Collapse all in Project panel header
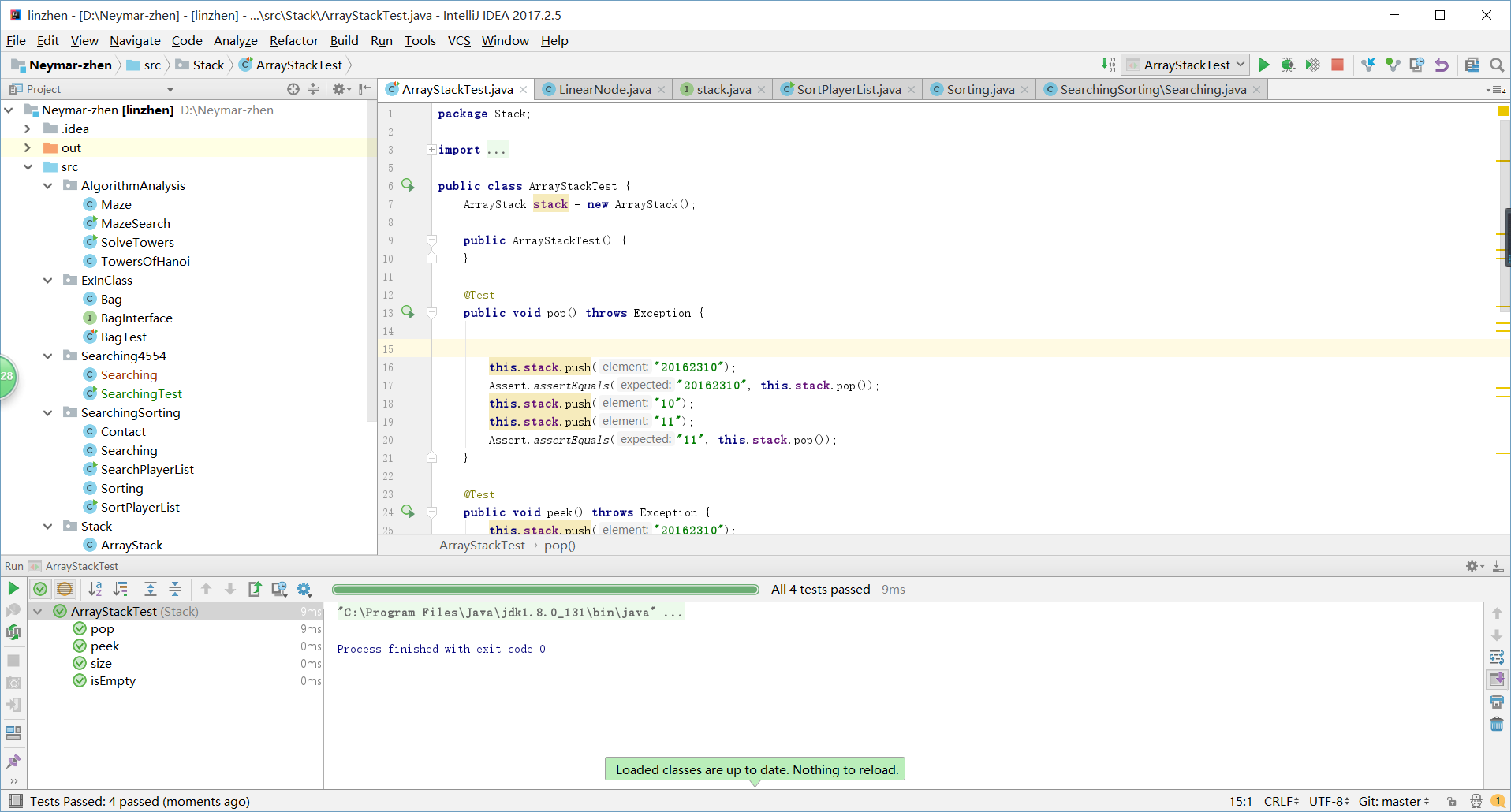Screen dimensions: 1511x812 coord(313,89)
